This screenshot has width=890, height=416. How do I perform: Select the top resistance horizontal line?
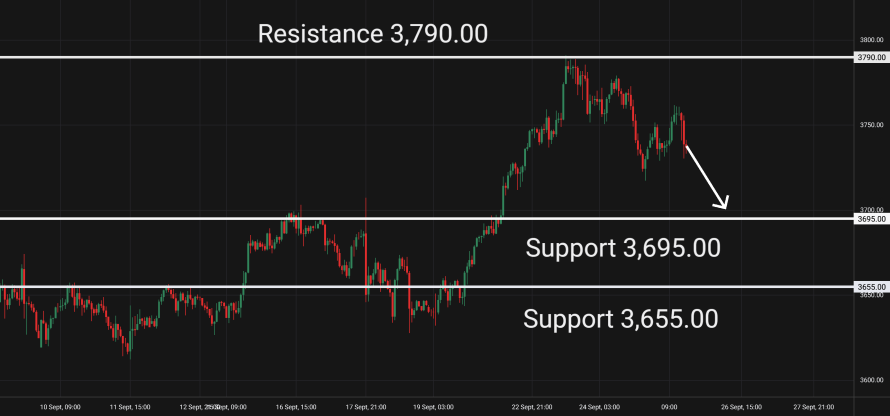pyautogui.click(x=427, y=57)
